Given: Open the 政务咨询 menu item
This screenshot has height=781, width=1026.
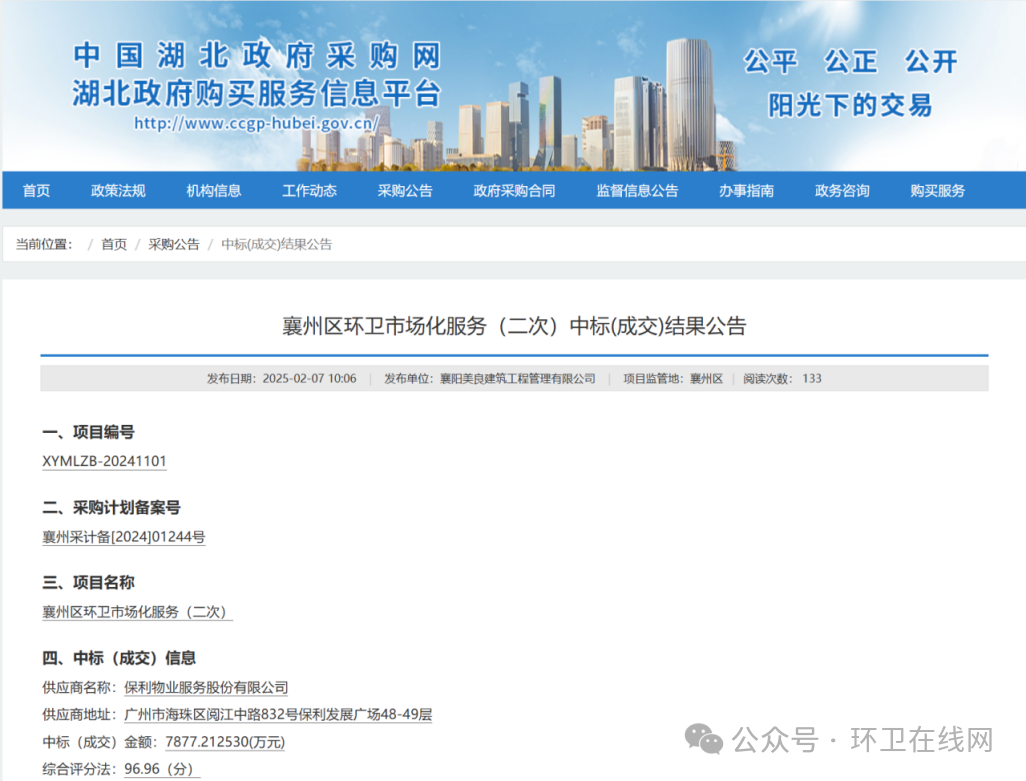Looking at the screenshot, I should (x=841, y=190).
